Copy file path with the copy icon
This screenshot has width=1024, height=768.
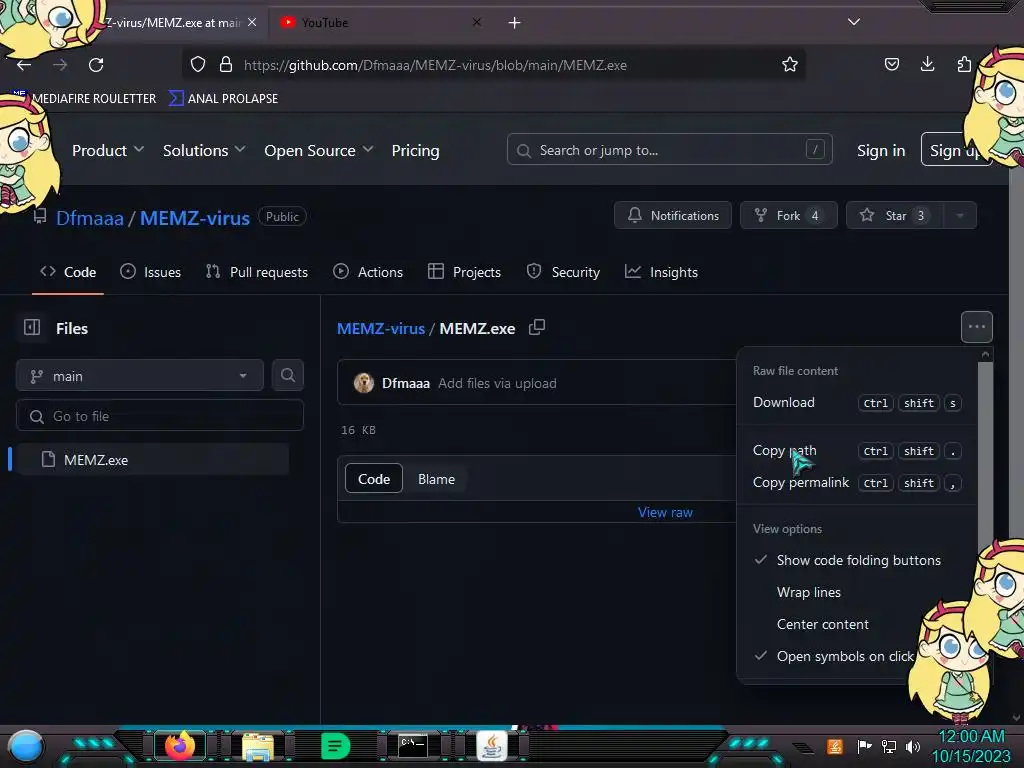(x=537, y=327)
